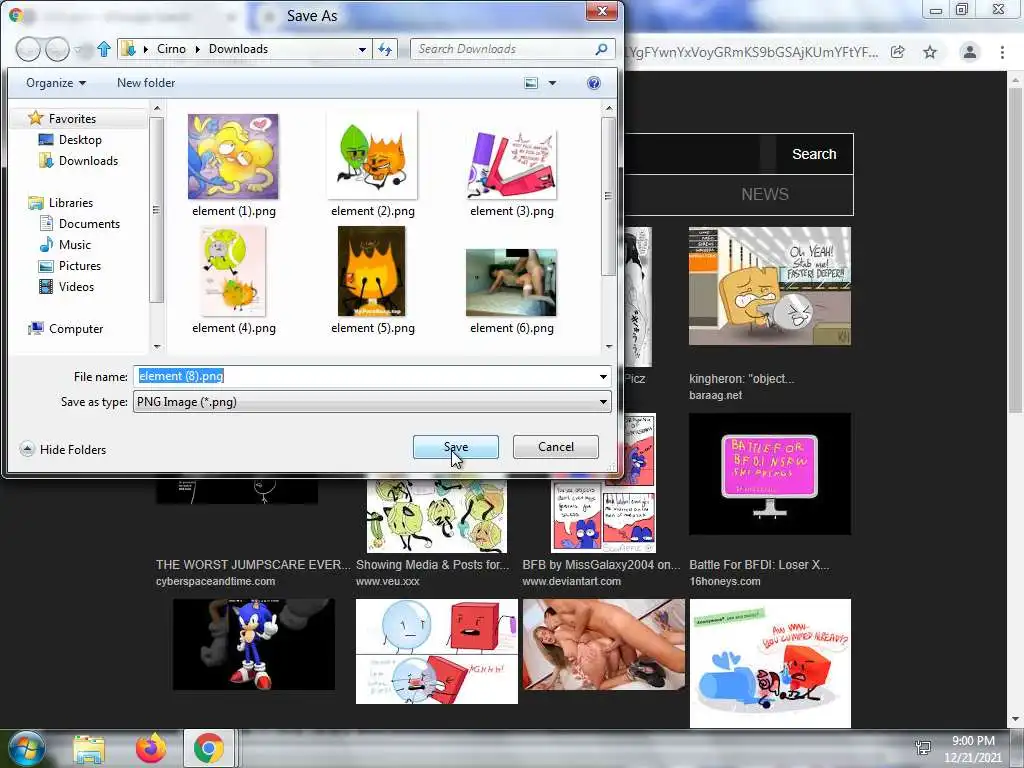Expand the address bar history dropdown
The width and height of the screenshot is (1024, 768).
(x=362, y=49)
